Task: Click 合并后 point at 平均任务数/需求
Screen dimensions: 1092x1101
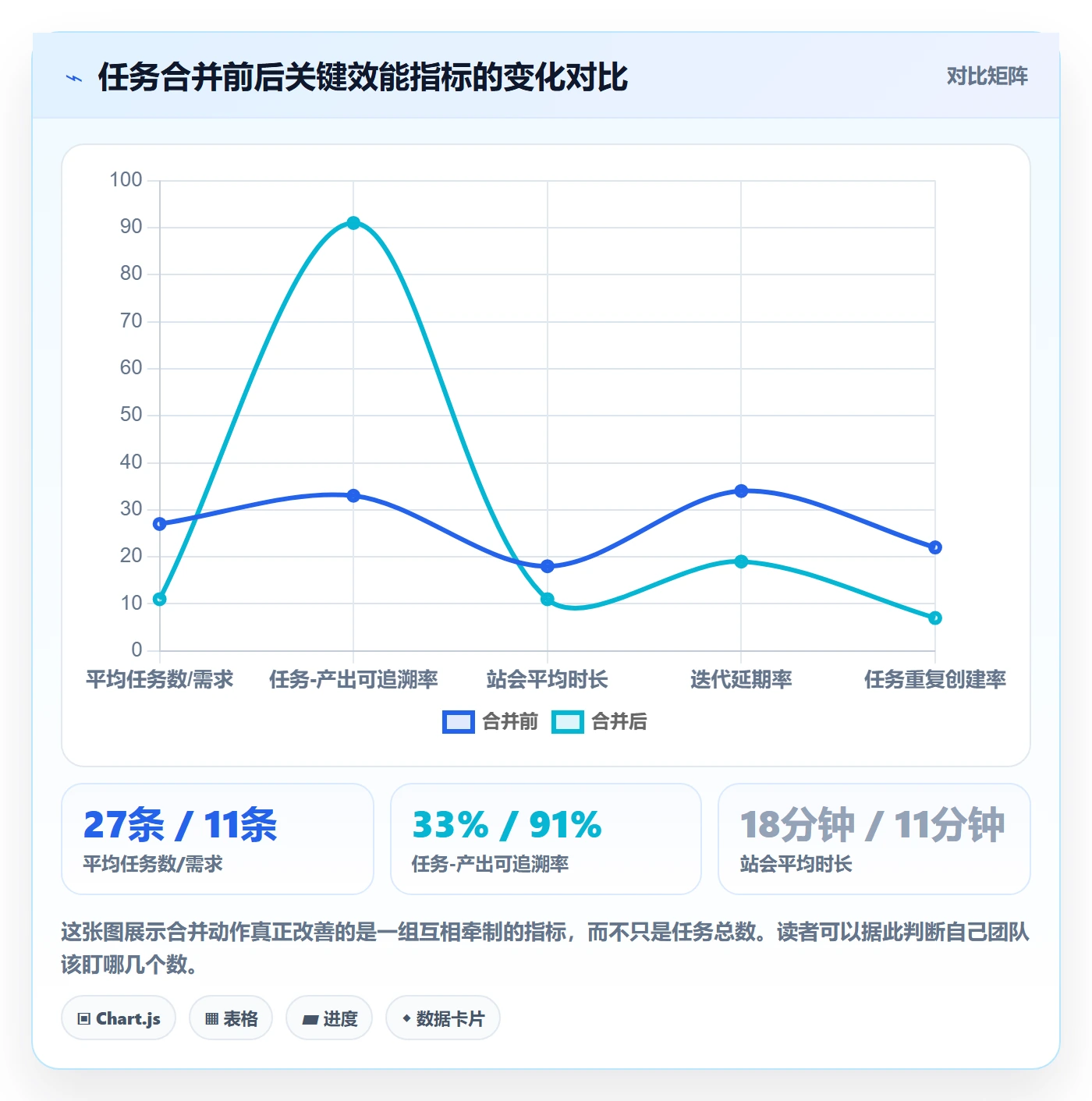Action: tap(160, 599)
